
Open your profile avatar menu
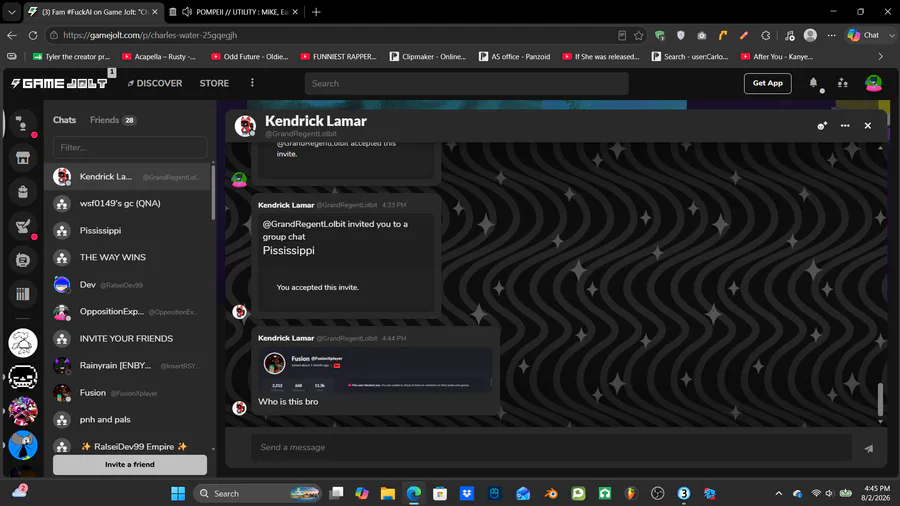click(873, 83)
